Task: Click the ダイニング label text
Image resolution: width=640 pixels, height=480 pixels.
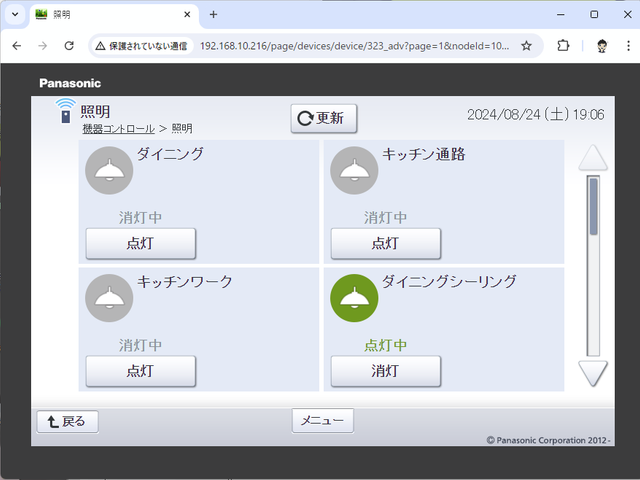Action: click(170, 154)
